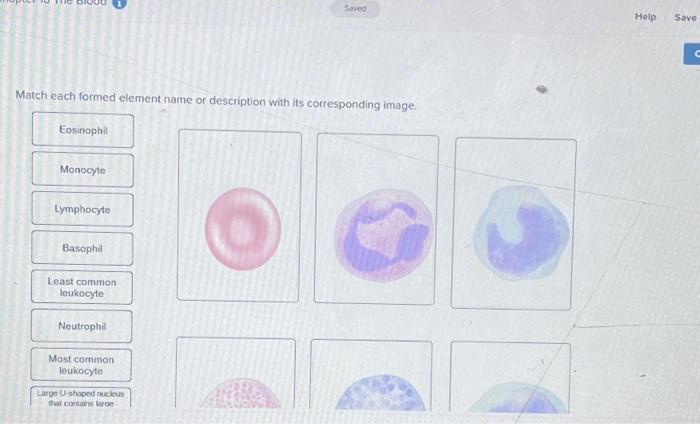The height and width of the screenshot is (424, 700).
Task: Select the Eosinophil label
Action: (x=83, y=130)
